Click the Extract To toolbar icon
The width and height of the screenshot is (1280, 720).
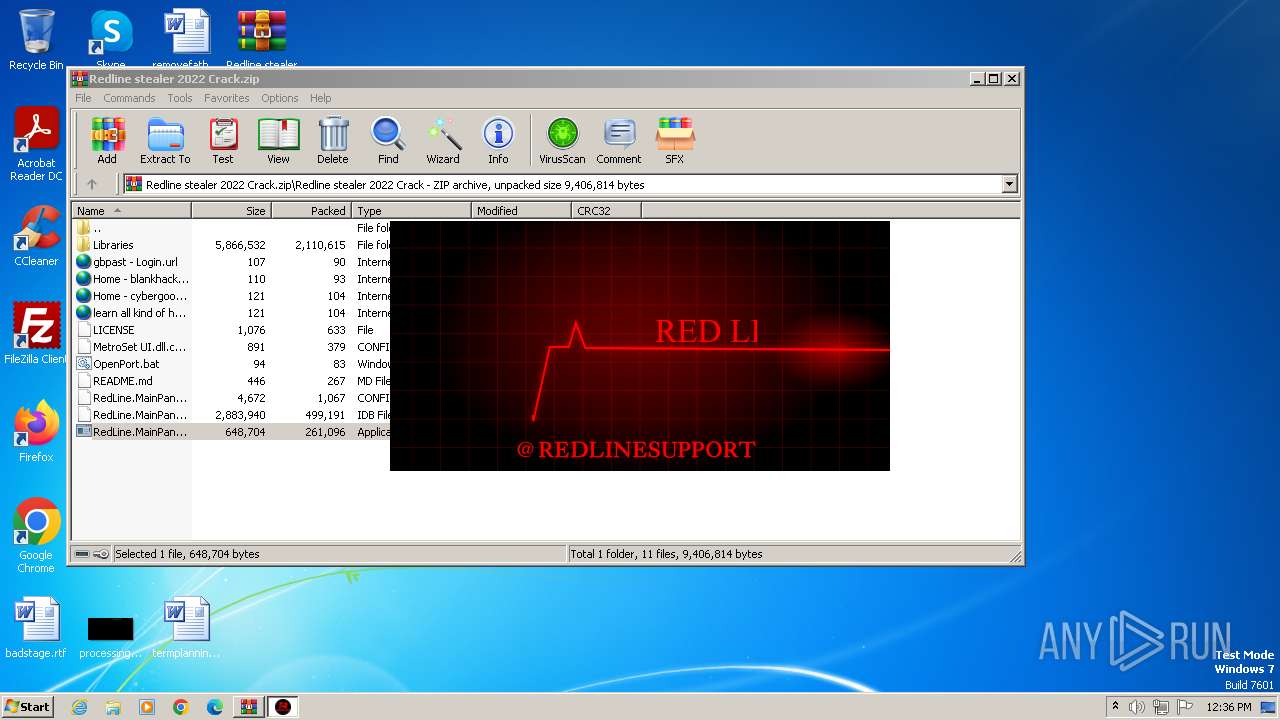(165, 140)
